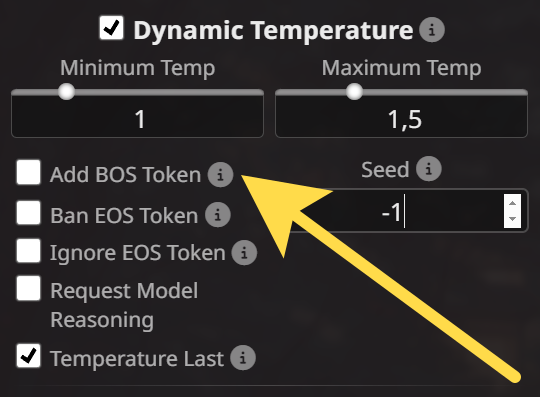Decrease Seed with the down arrow
Screen dimensions: 540x397
pyautogui.click(x=512, y=219)
